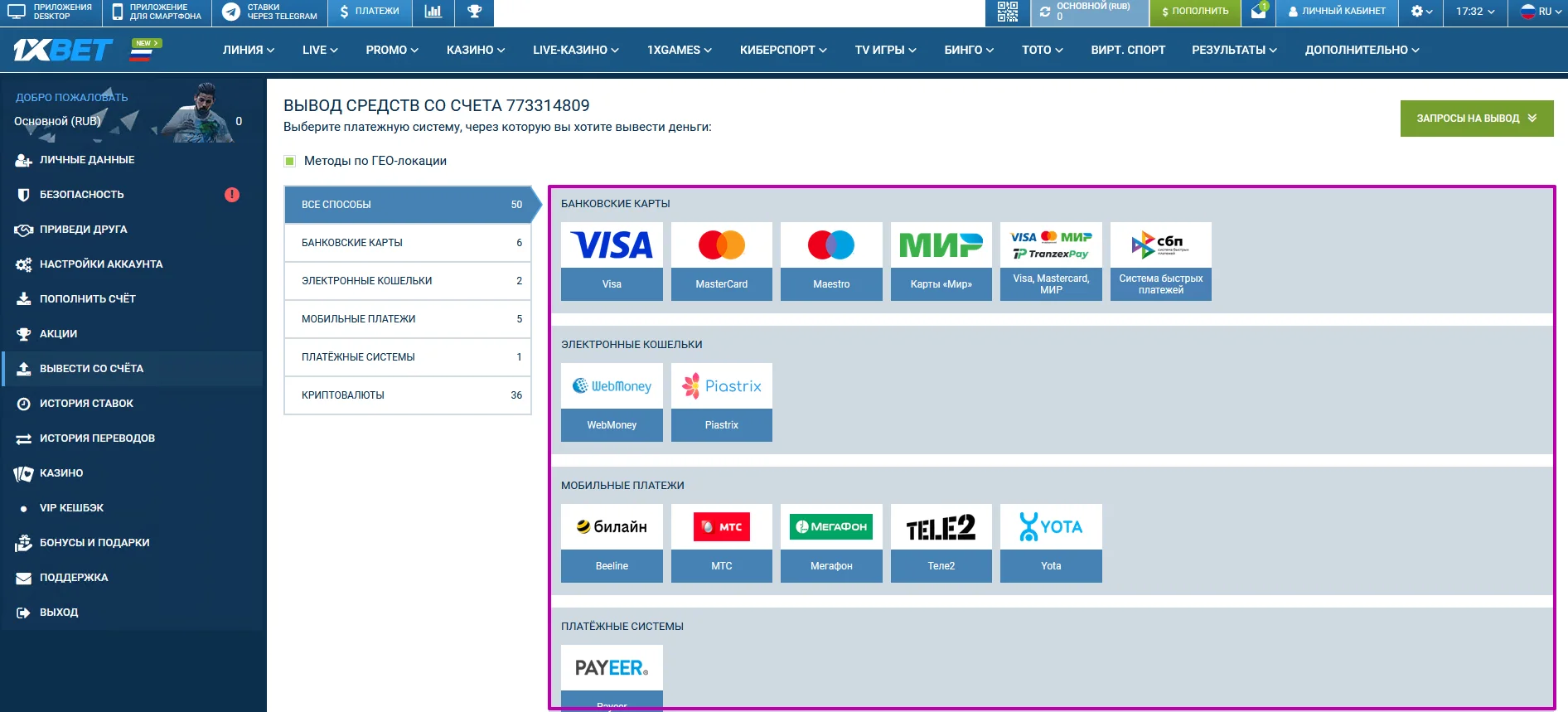Choose Теле2 mobile payment

tap(941, 543)
